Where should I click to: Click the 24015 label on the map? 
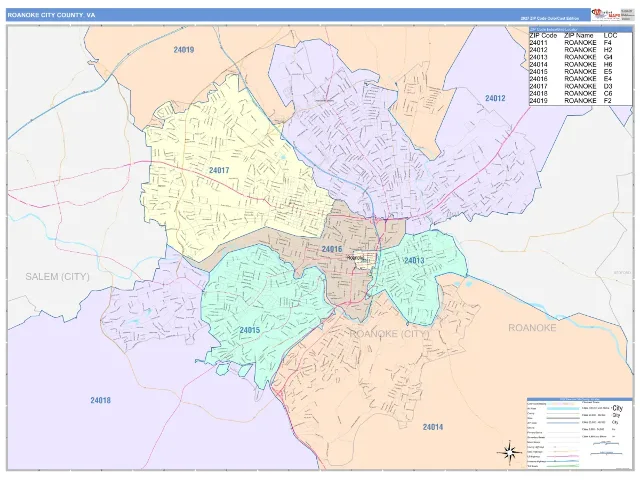pos(250,330)
